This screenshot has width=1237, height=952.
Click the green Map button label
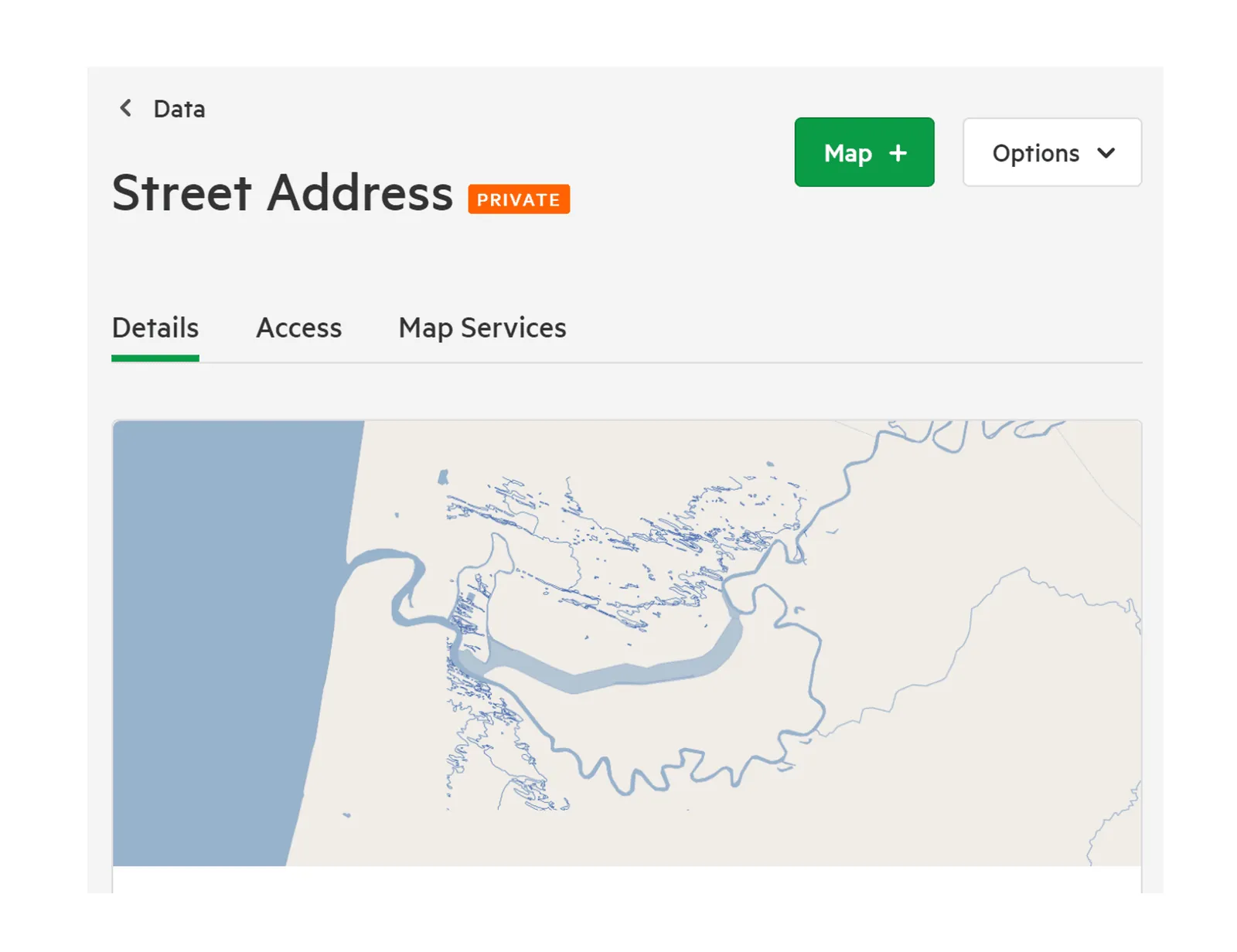pyautogui.click(x=848, y=153)
